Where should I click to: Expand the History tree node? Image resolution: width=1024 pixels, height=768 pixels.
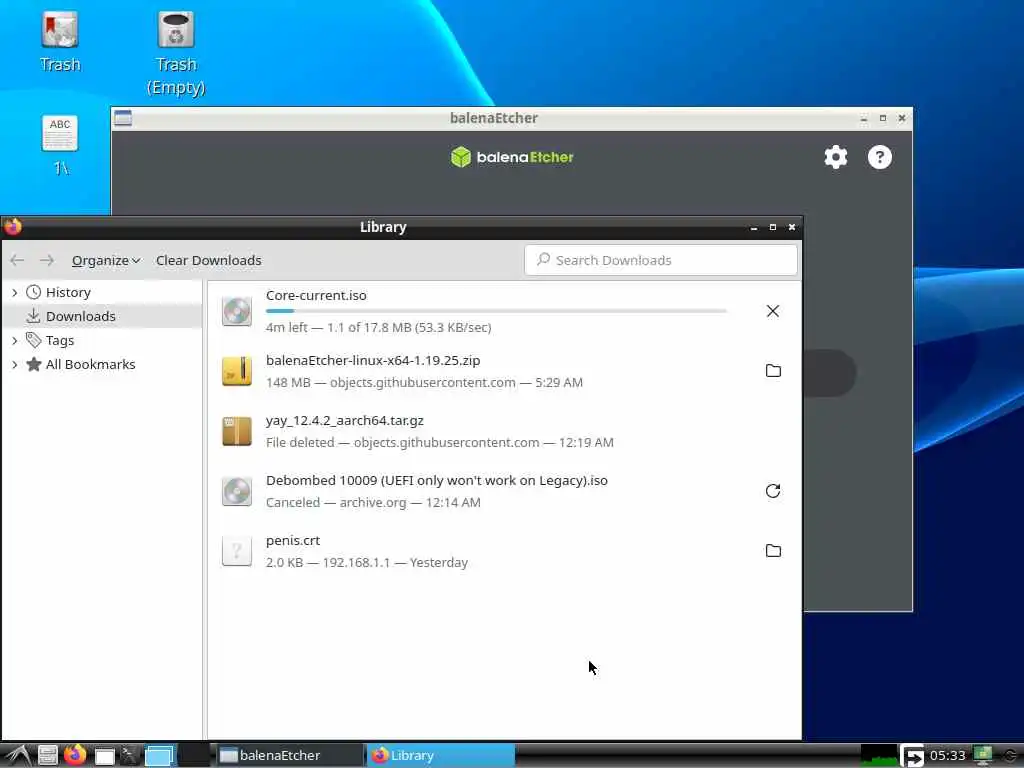click(14, 293)
